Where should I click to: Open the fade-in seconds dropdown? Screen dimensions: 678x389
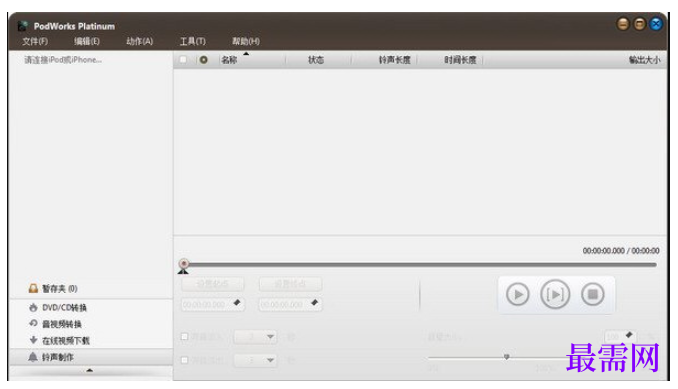pyautogui.click(x=255, y=336)
